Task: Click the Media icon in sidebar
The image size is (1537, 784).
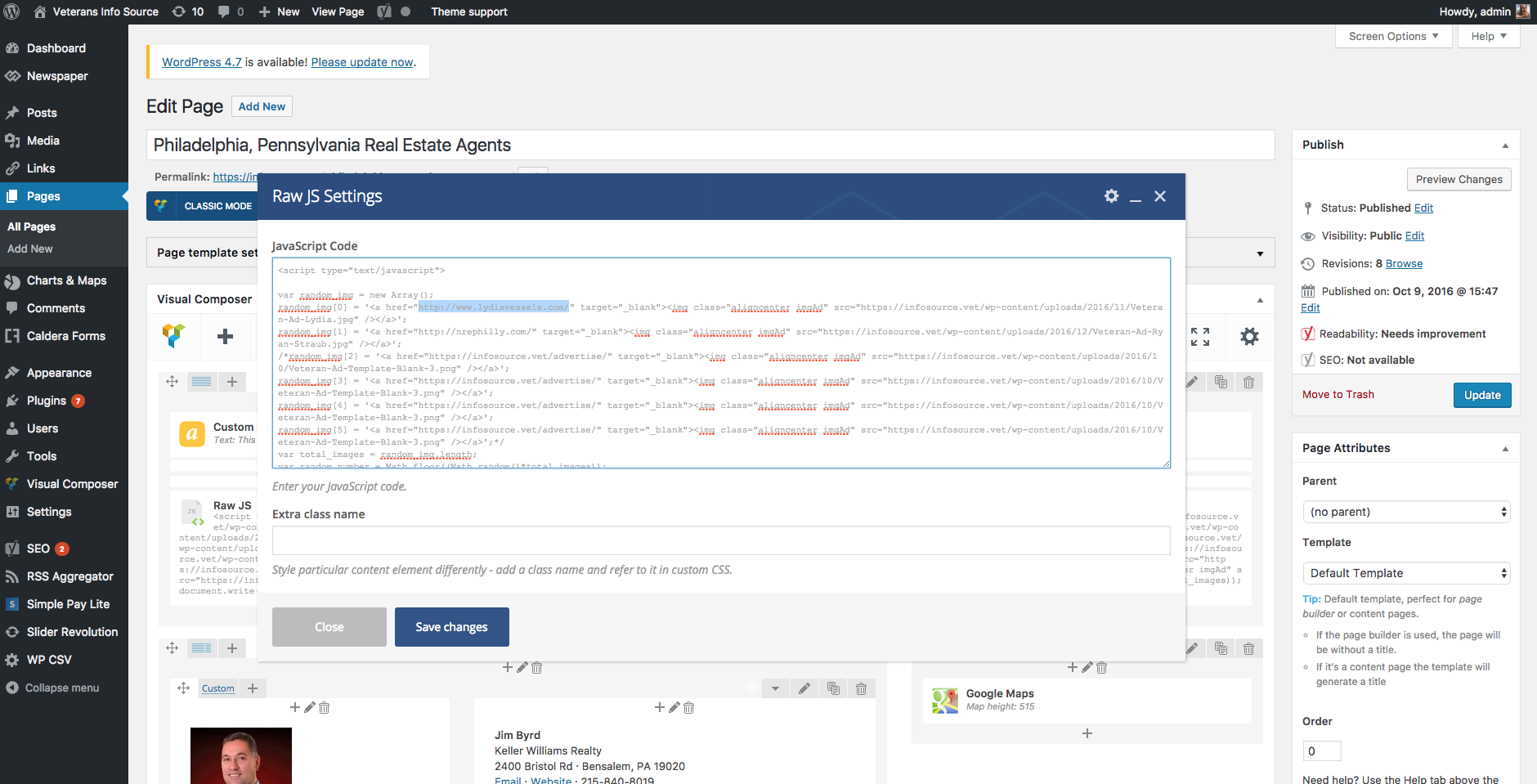Action: click(x=12, y=141)
